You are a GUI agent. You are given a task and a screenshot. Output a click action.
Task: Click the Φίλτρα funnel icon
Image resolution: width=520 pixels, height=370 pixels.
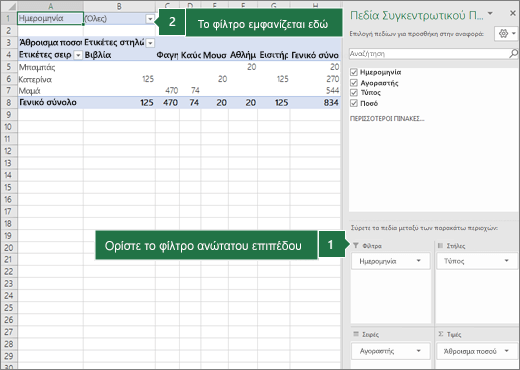pos(356,246)
